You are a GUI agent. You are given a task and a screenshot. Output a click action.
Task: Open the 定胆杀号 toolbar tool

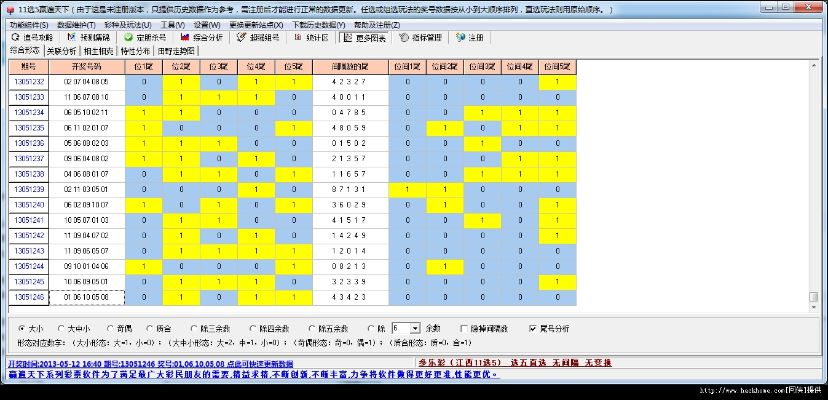[x=145, y=38]
